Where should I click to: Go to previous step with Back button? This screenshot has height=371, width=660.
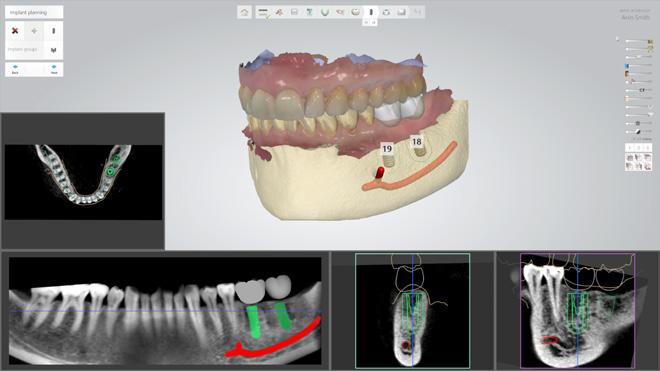tap(15, 69)
